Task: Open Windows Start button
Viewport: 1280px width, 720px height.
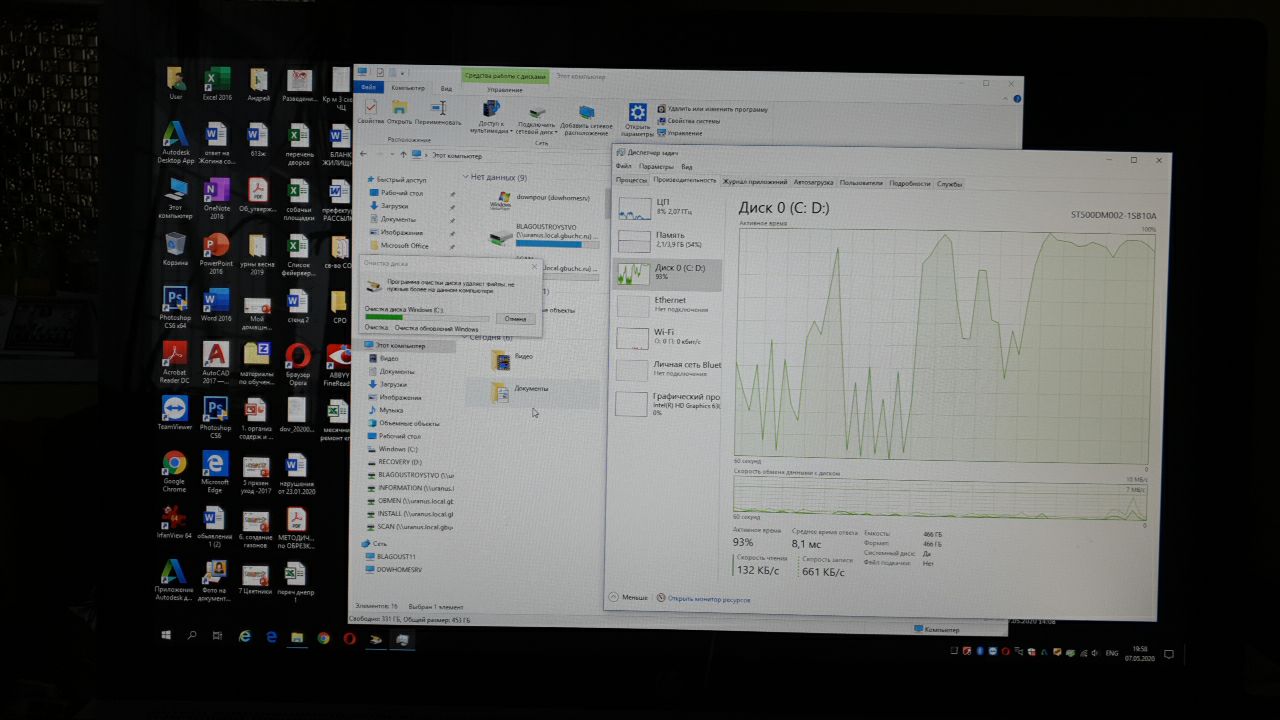Action: coord(166,635)
